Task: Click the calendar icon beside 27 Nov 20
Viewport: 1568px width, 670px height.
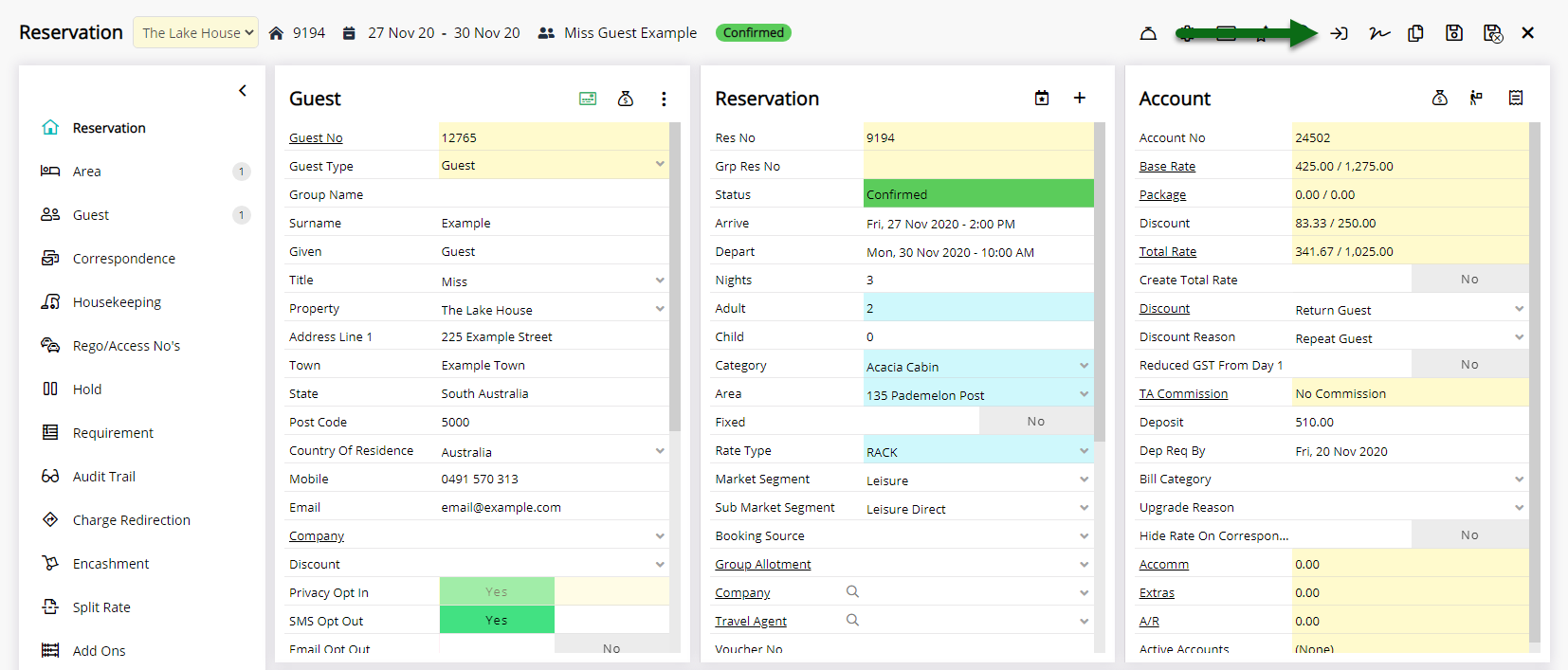Action: (x=349, y=33)
